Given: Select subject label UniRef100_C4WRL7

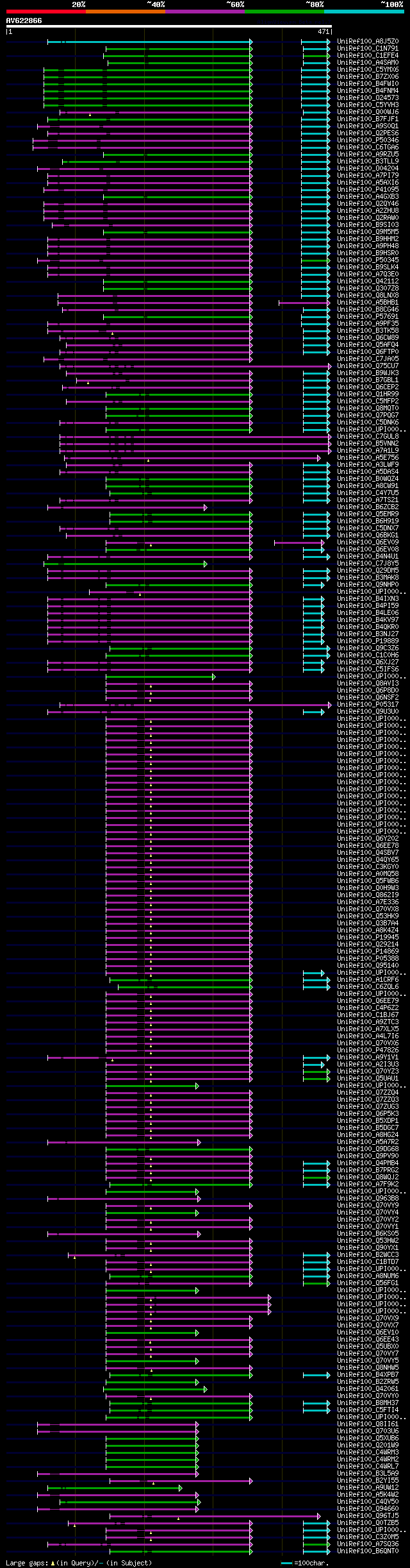Looking at the screenshot, I should point(368,1466).
